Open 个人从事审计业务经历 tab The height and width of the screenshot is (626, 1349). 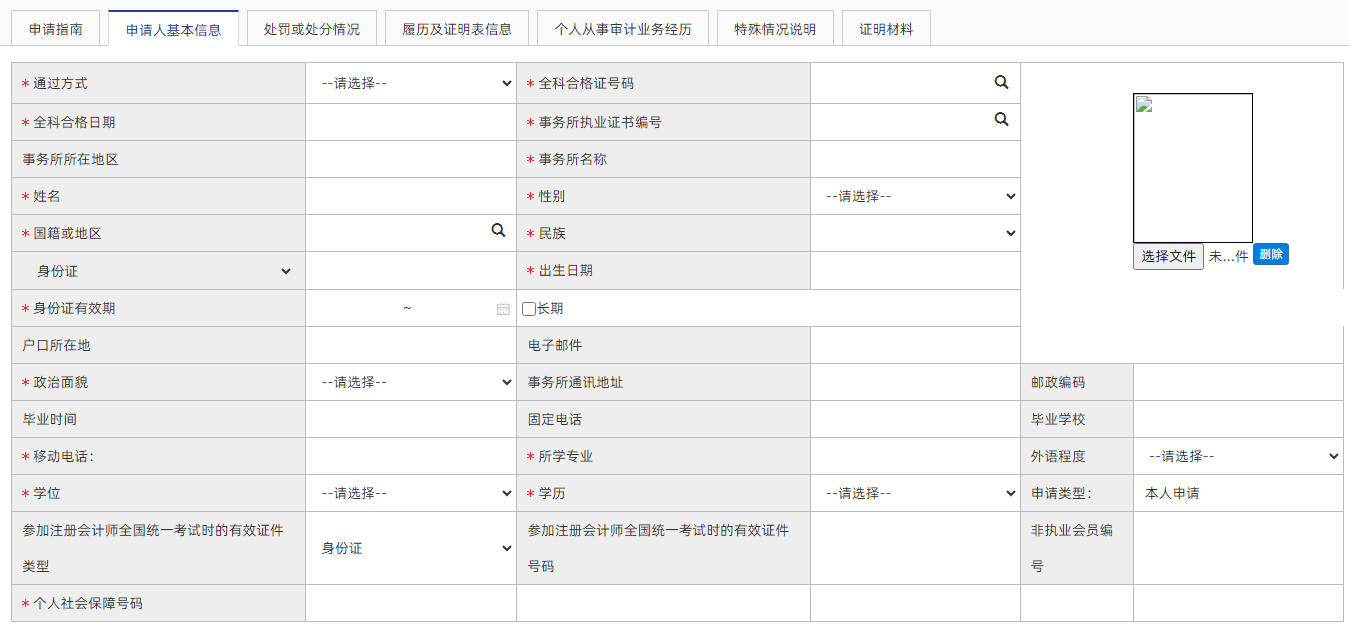[x=622, y=29]
